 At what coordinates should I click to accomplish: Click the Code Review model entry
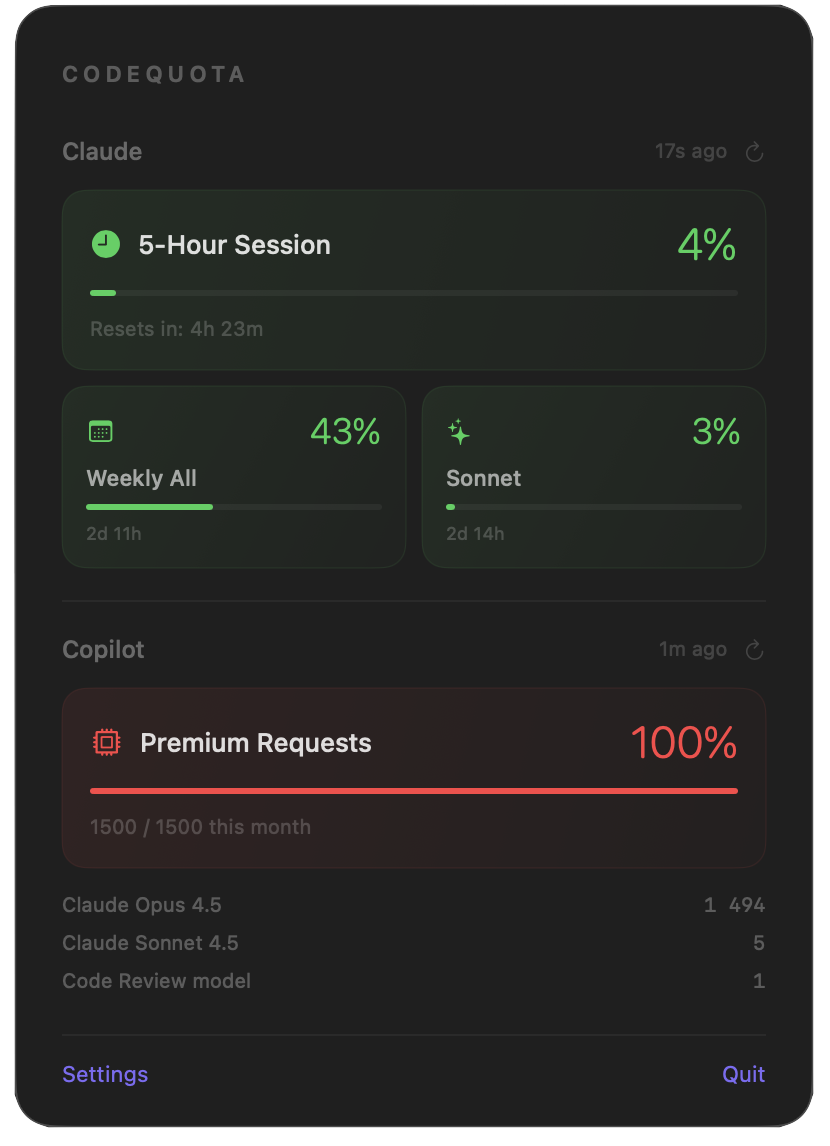413,980
